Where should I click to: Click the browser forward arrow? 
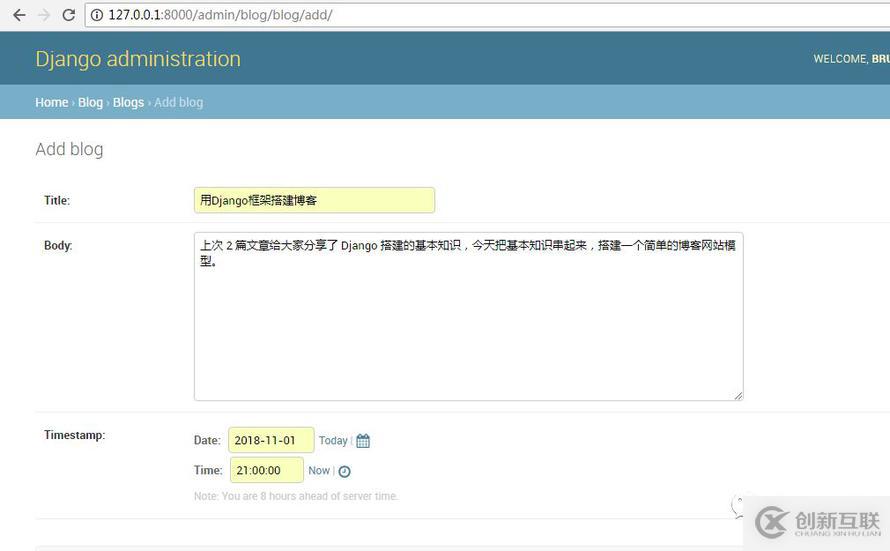tap(44, 15)
